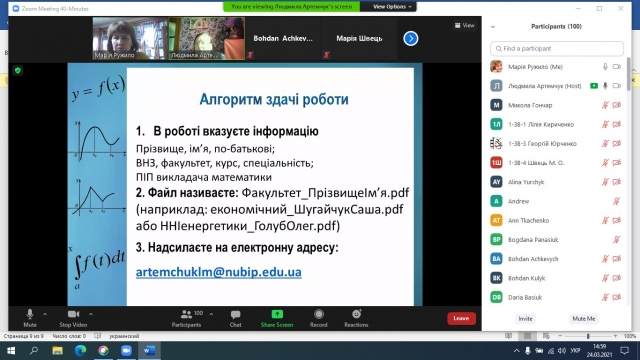
Task: Click Word zoom in plus button
Action: click(615, 336)
